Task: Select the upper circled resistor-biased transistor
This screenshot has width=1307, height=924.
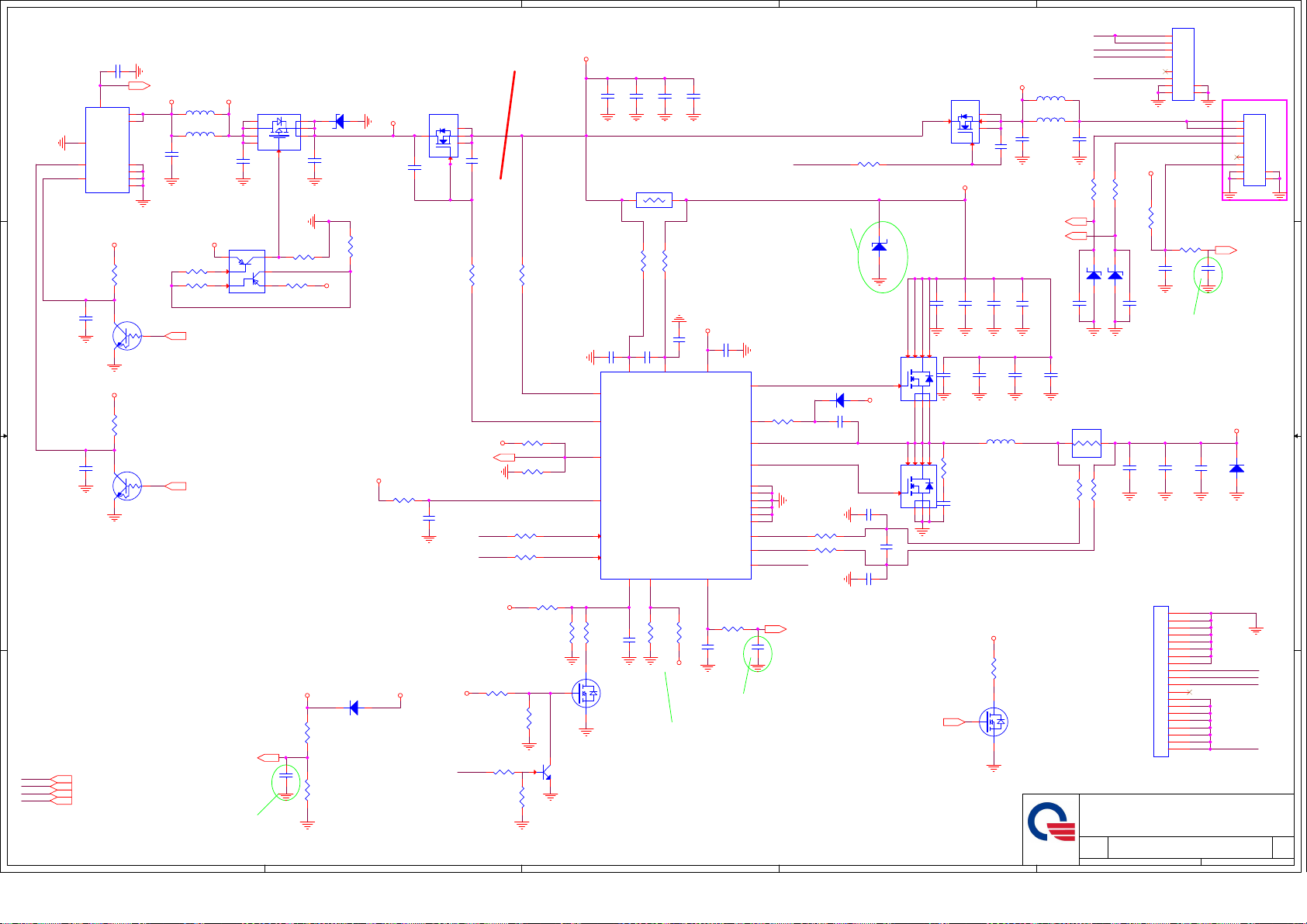Action: (127, 336)
